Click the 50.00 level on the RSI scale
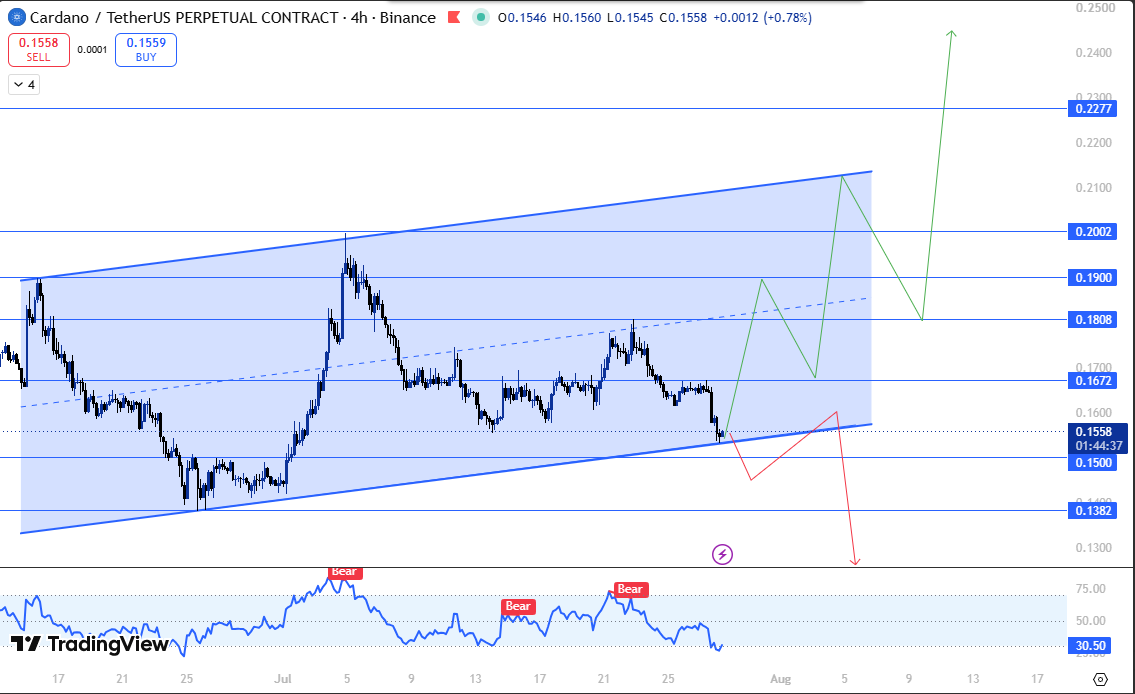Screen dimensions: 1135x694 (x=1091, y=621)
